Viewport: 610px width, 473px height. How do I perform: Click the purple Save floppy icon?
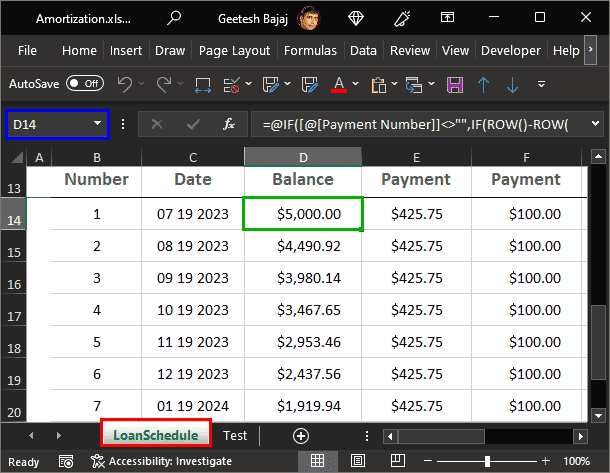point(455,85)
